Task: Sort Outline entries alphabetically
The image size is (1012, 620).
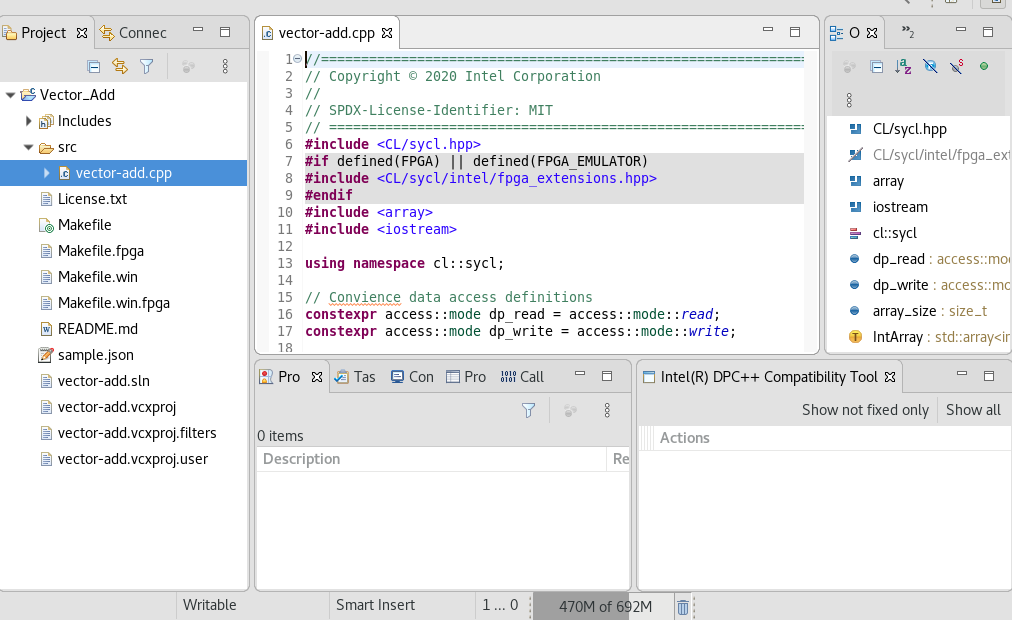Action: [x=903, y=67]
